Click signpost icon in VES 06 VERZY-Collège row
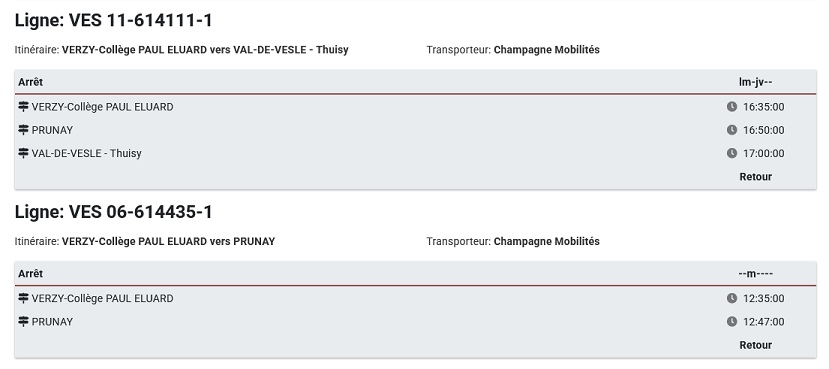 [23, 298]
